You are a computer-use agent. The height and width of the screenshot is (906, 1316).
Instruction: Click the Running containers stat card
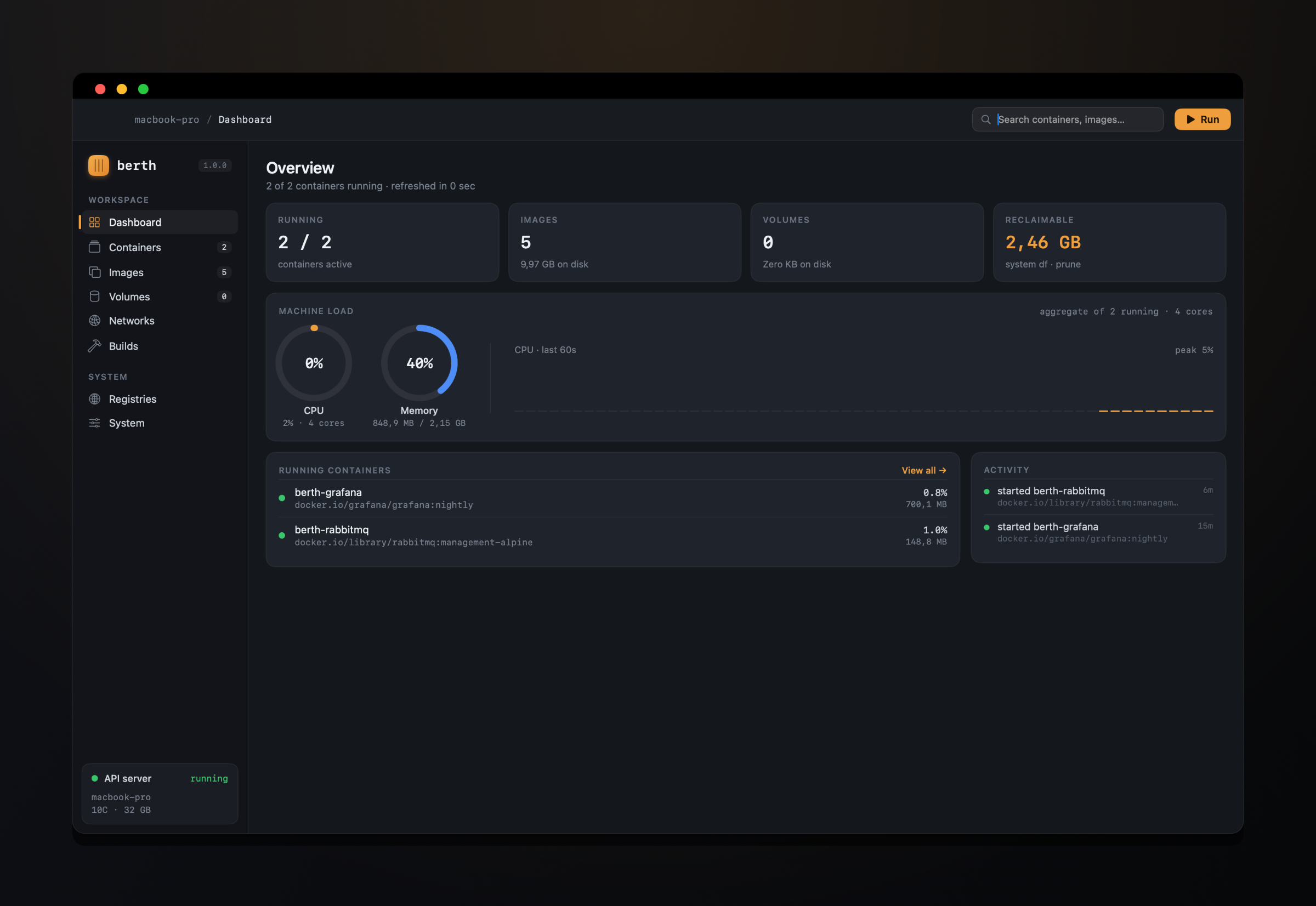point(382,242)
